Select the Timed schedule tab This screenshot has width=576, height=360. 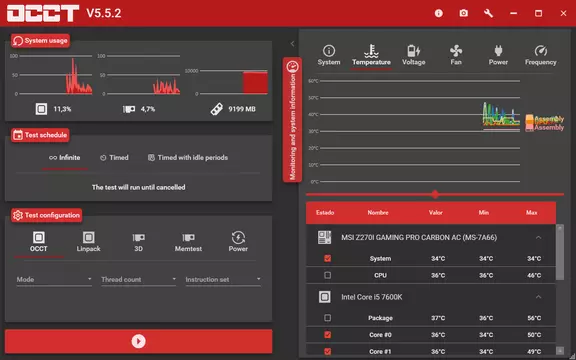(114, 158)
